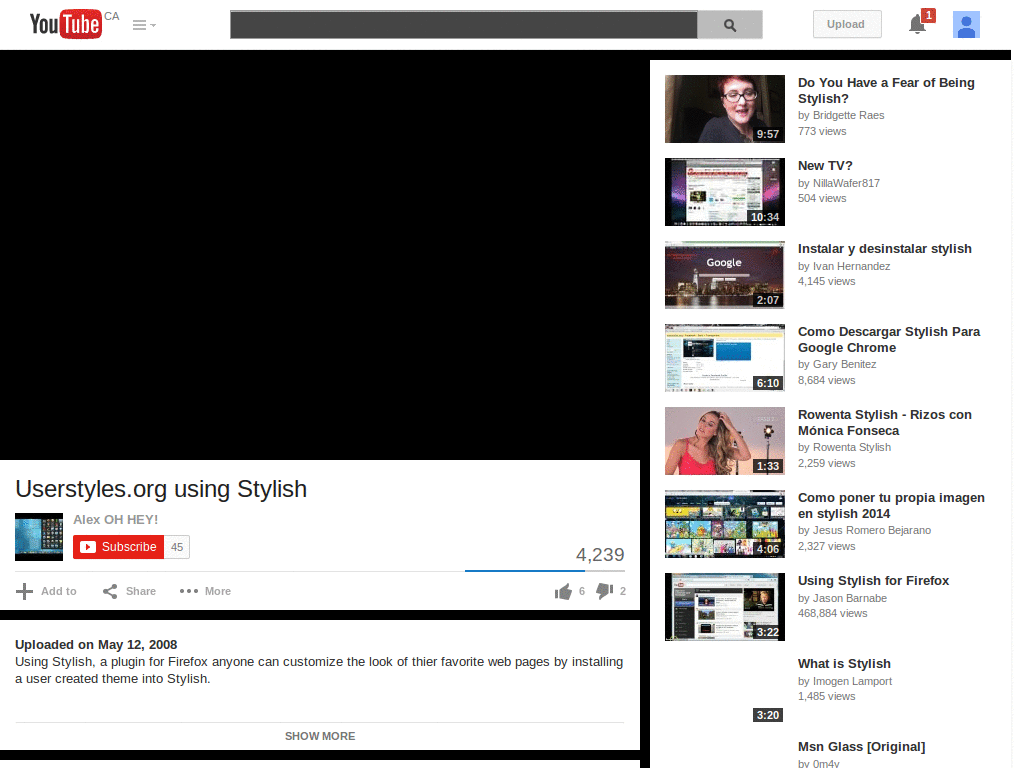Expand the More actions menu
The width and height of the screenshot is (1024, 768).
pyautogui.click(x=205, y=591)
